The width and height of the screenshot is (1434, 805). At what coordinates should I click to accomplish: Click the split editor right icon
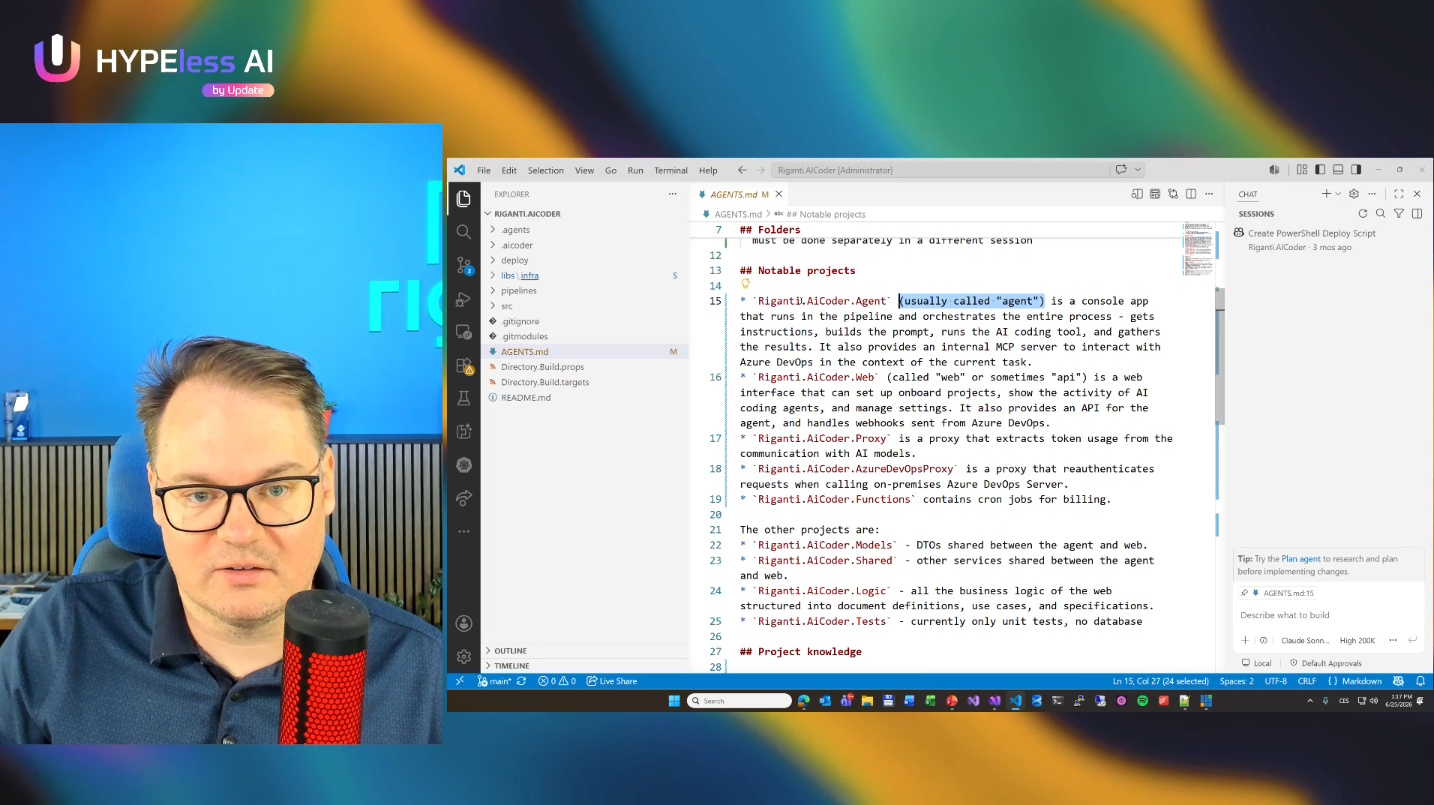[1190, 194]
